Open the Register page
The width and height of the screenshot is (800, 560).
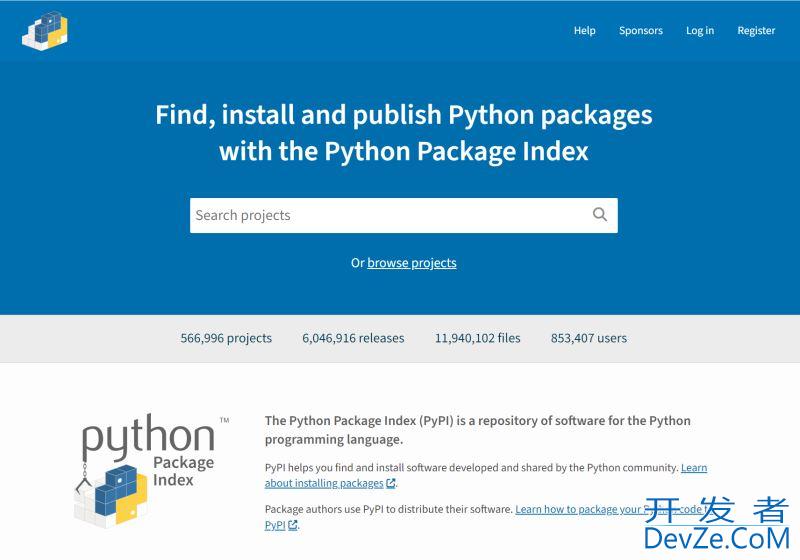pyautogui.click(x=756, y=31)
